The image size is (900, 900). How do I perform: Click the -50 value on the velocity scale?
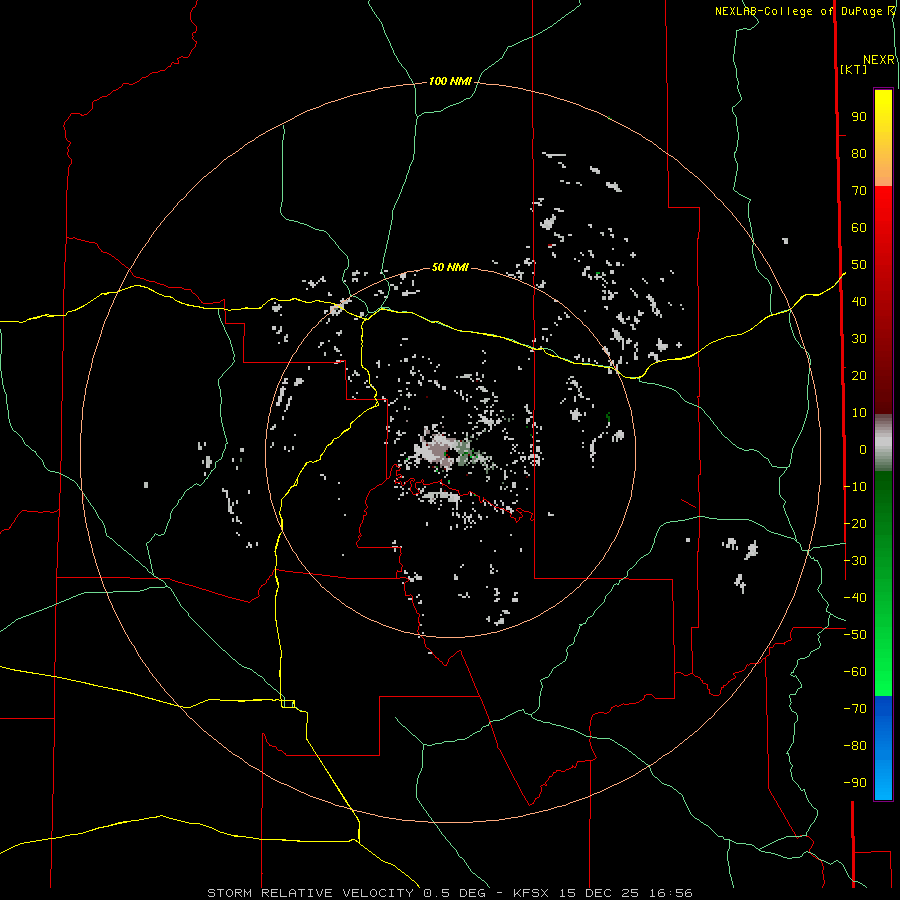pyautogui.click(x=855, y=635)
